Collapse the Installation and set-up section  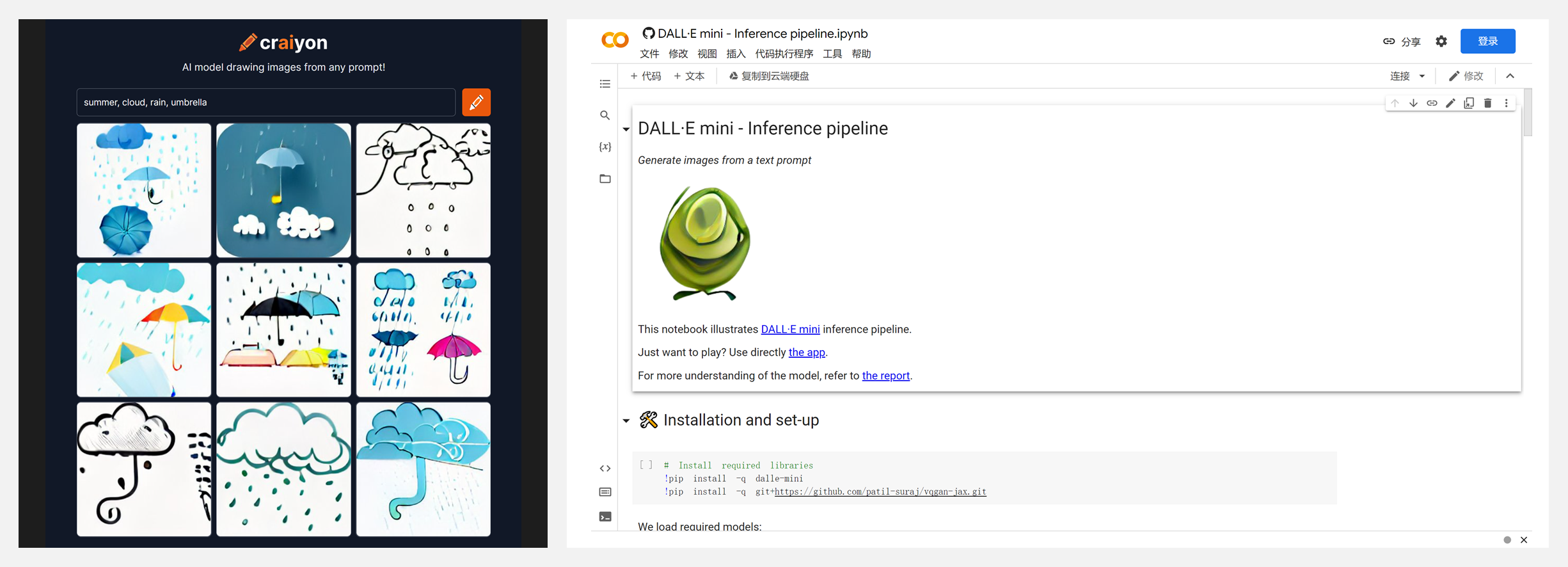coord(626,421)
